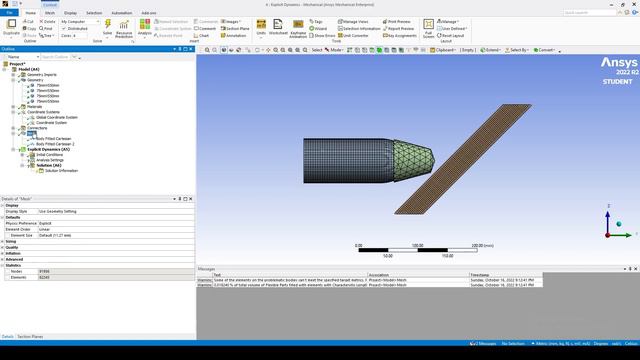Click the 2 Messages status bar entry
The height and width of the screenshot is (360, 640).
[x=483, y=344]
